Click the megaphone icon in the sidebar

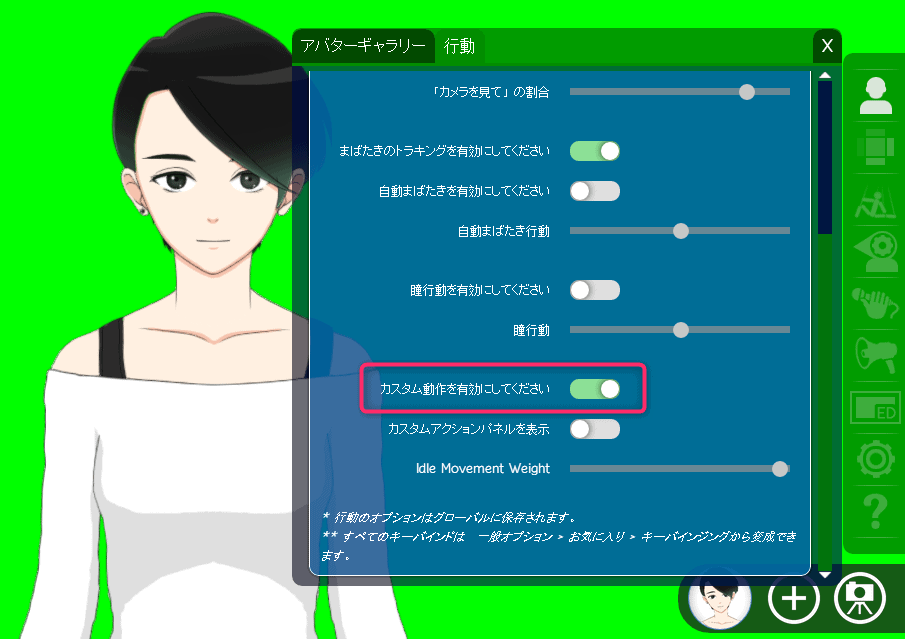(875, 354)
